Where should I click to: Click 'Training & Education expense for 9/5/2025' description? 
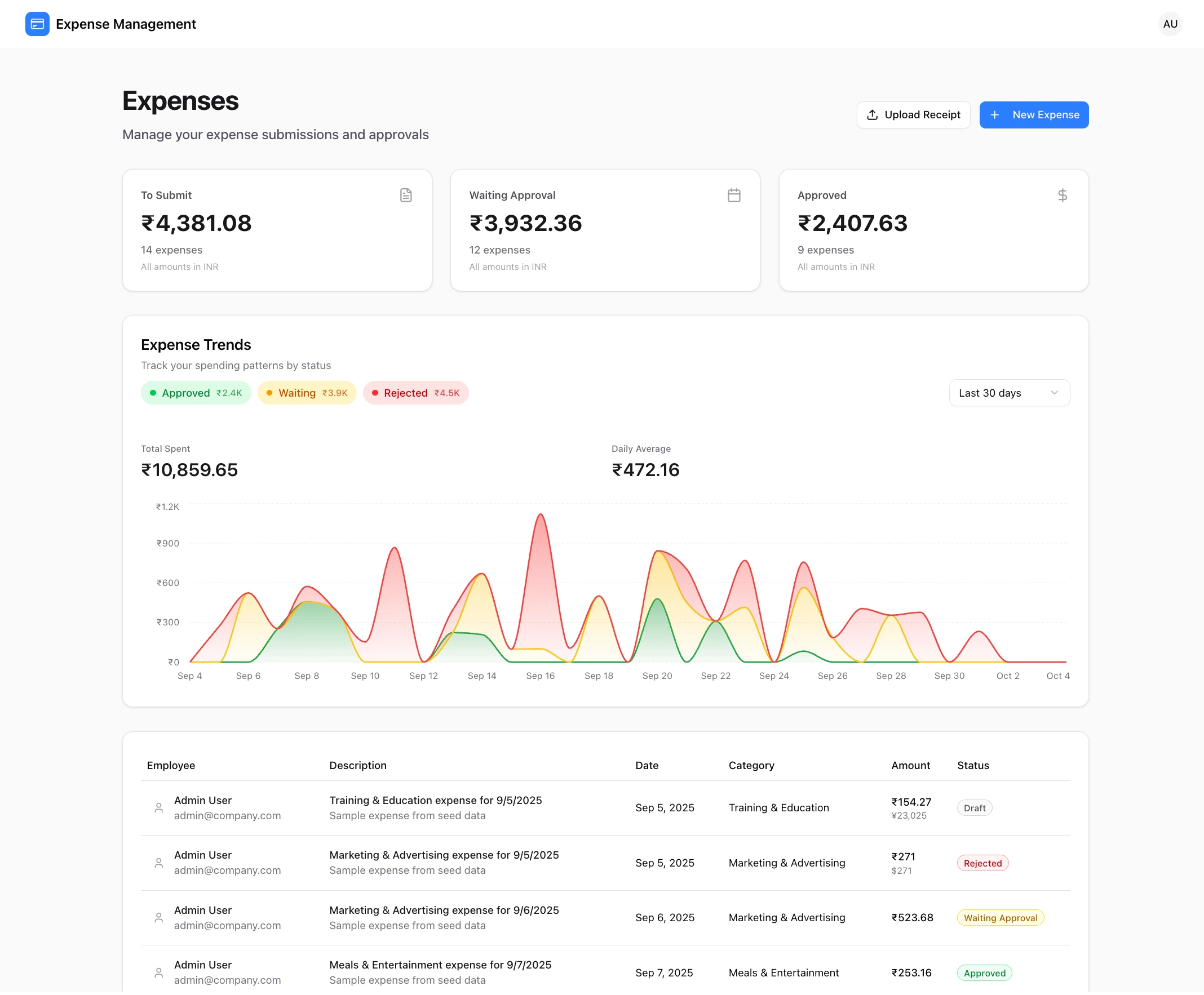point(435,801)
